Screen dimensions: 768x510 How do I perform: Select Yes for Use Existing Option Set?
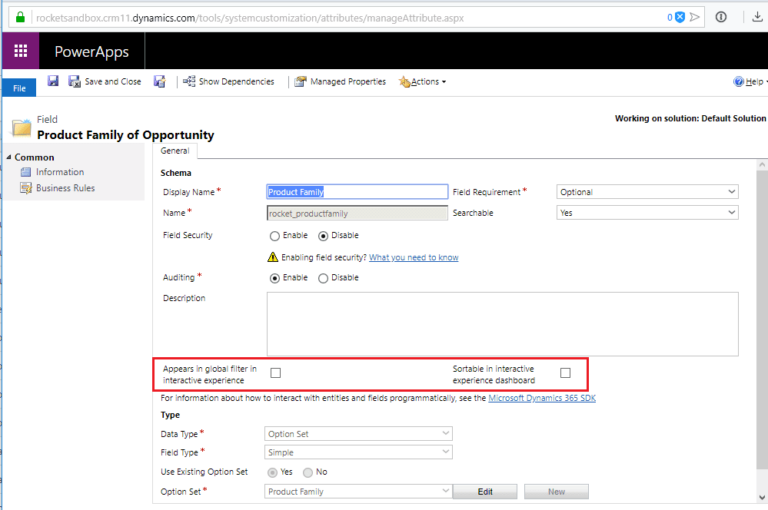pyautogui.click(x=272, y=473)
